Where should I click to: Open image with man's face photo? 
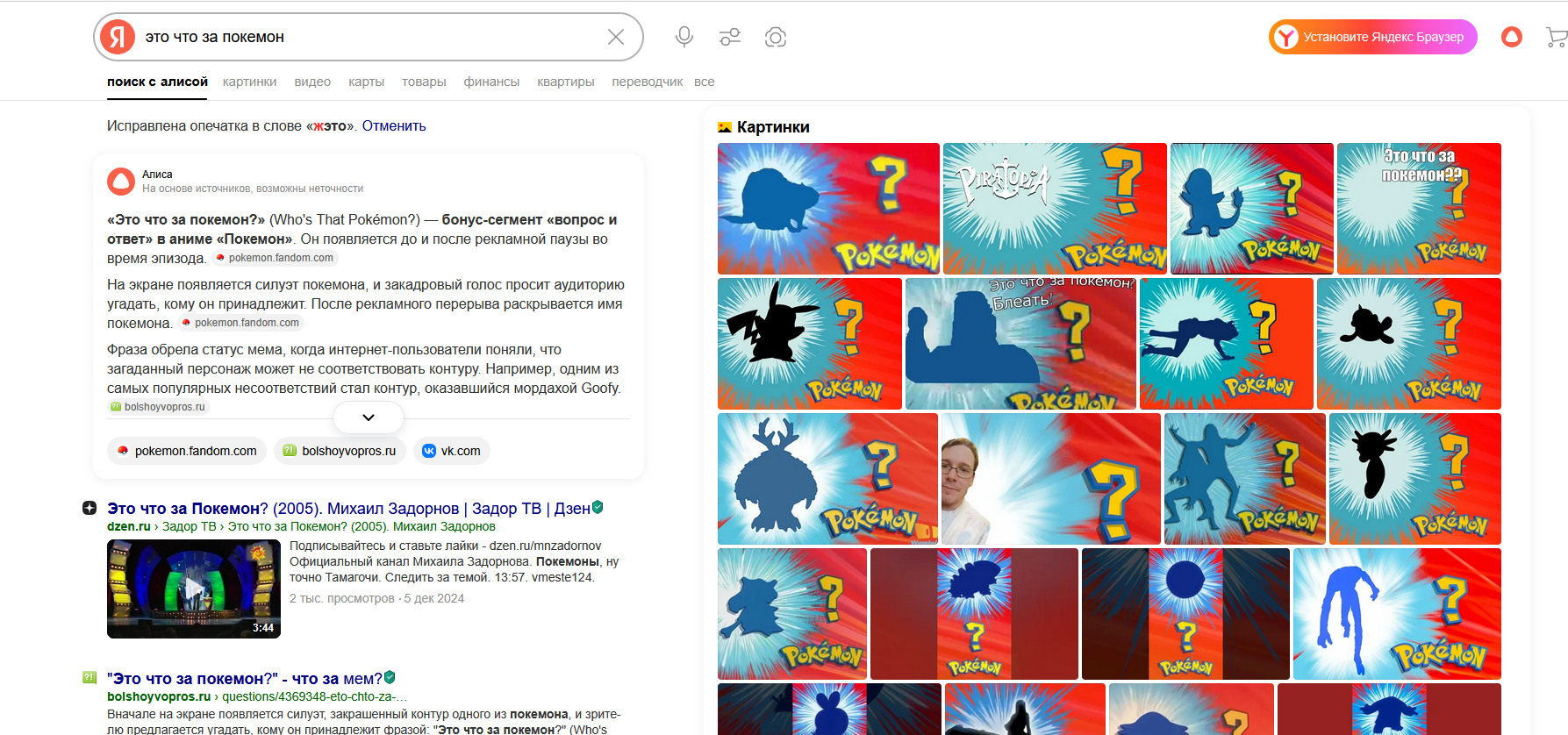(x=1051, y=479)
